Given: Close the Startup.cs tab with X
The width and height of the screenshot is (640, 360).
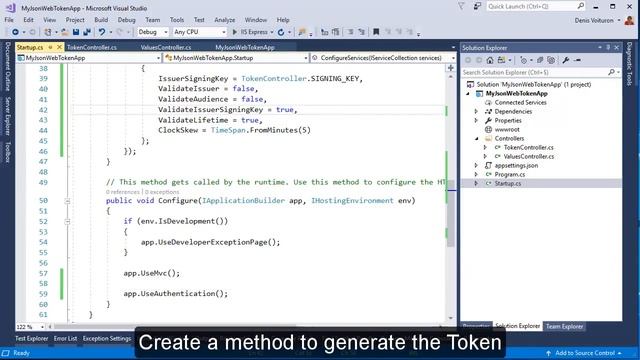Looking at the screenshot, I should click(x=59, y=47).
